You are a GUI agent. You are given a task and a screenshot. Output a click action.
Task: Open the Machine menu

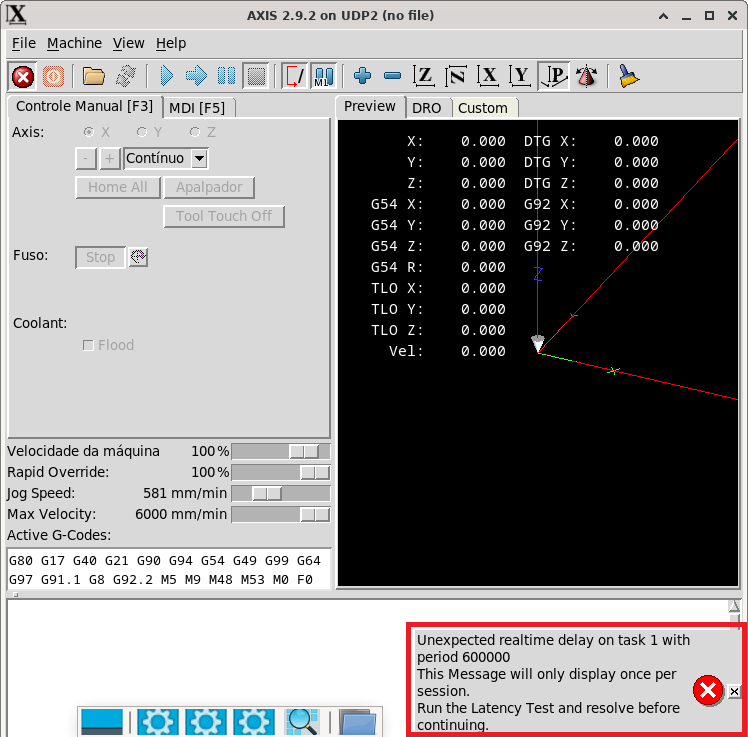click(74, 43)
